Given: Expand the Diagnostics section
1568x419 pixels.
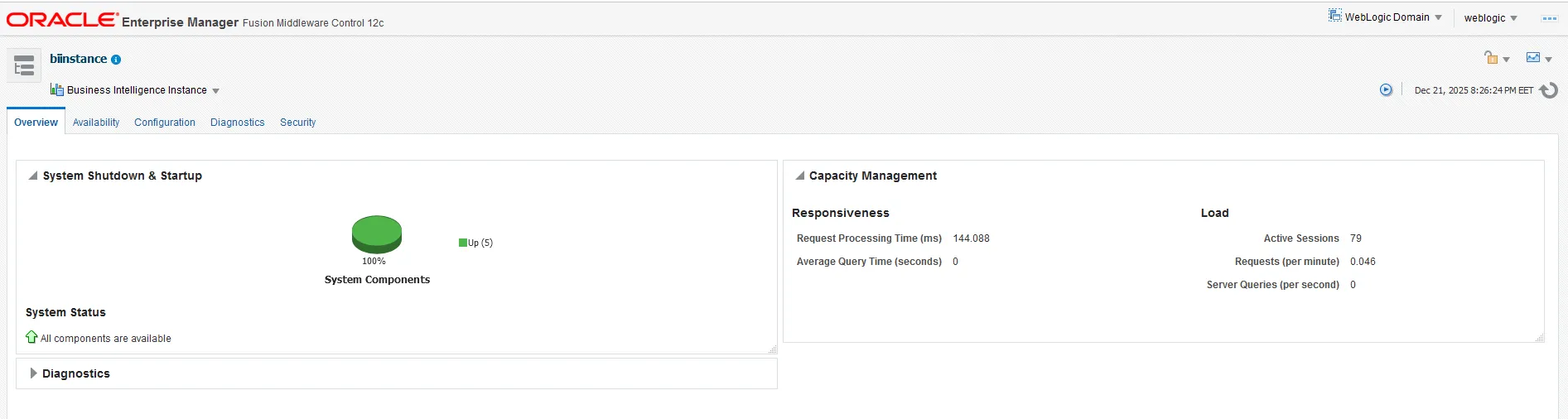Looking at the screenshot, I should 34,373.
